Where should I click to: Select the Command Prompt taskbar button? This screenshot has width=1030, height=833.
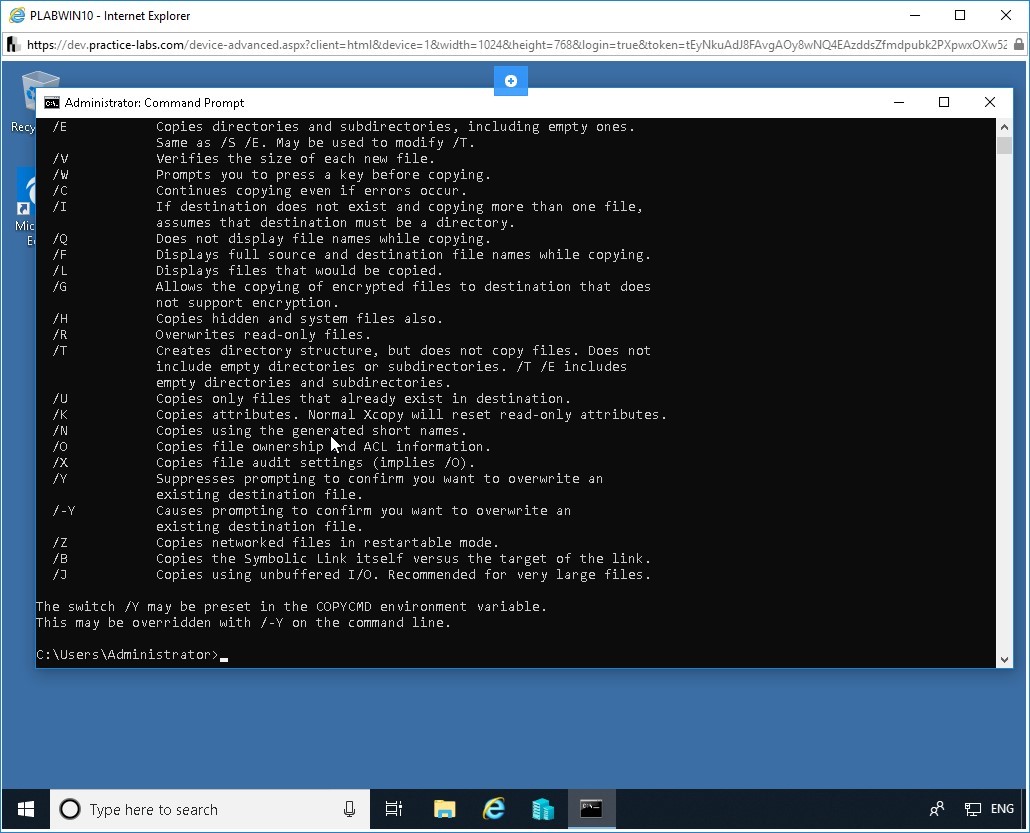591,809
